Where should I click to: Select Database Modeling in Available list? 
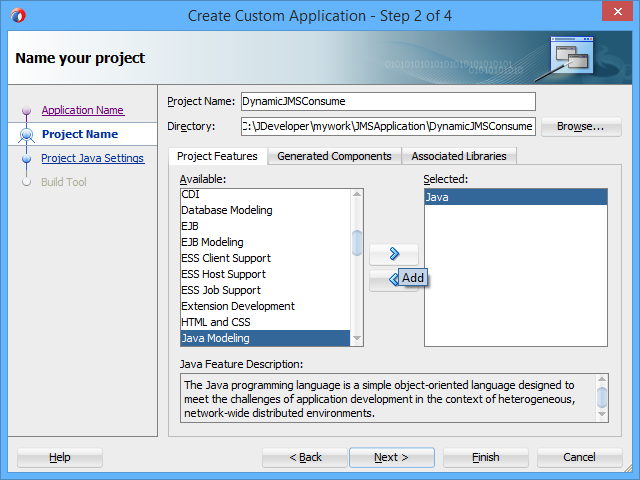(x=265, y=210)
